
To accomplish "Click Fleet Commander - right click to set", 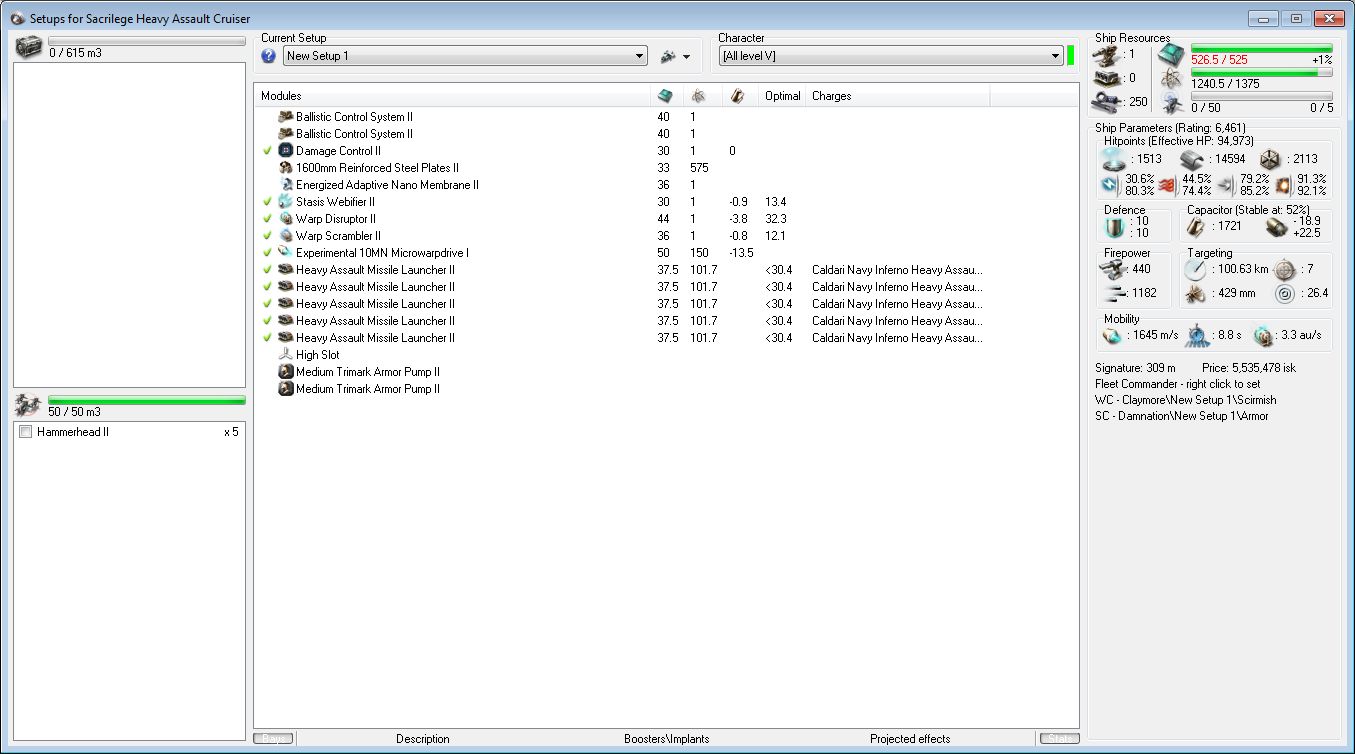I will (1178, 384).
